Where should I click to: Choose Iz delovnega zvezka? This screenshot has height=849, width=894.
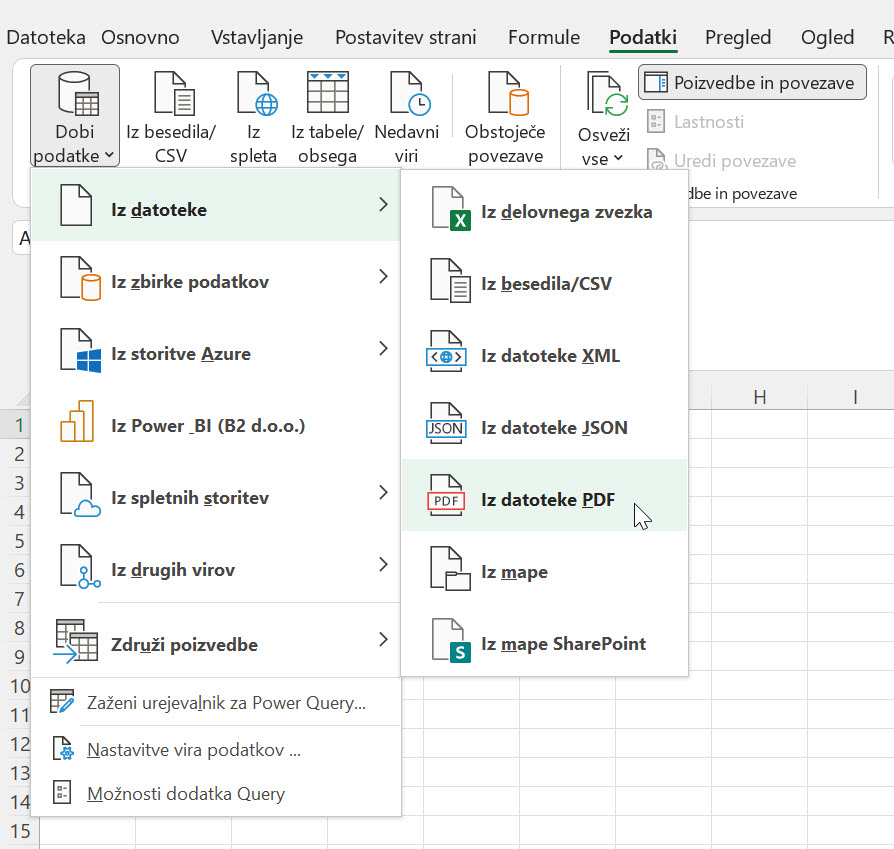click(544, 212)
